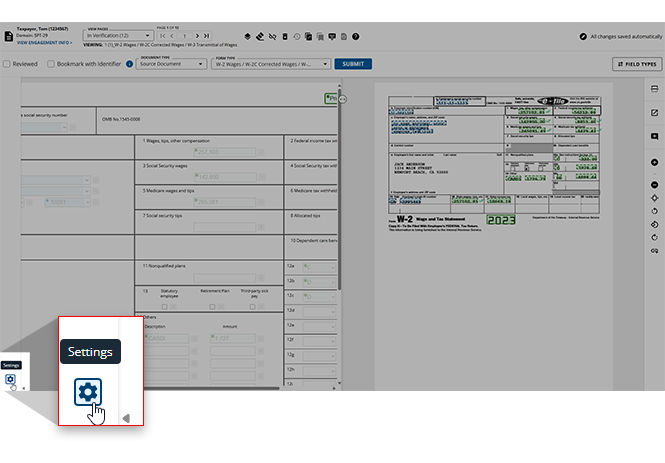Expand the 12c code dropdown
This screenshot has height=463, width=665.
(x=319, y=297)
